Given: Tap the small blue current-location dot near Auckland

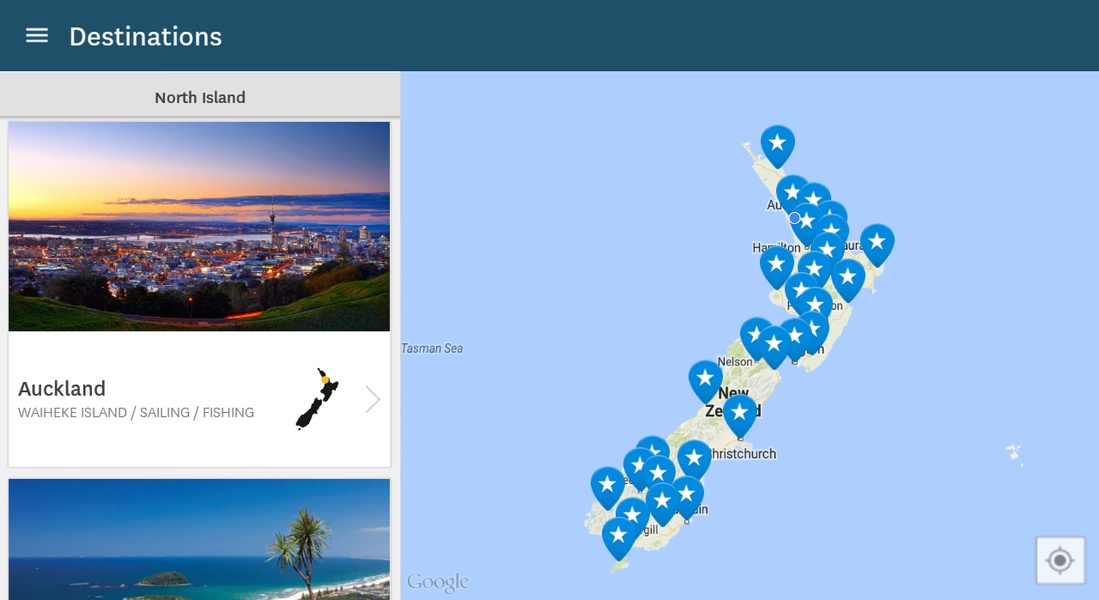Looking at the screenshot, I should (x=794, y=218).
